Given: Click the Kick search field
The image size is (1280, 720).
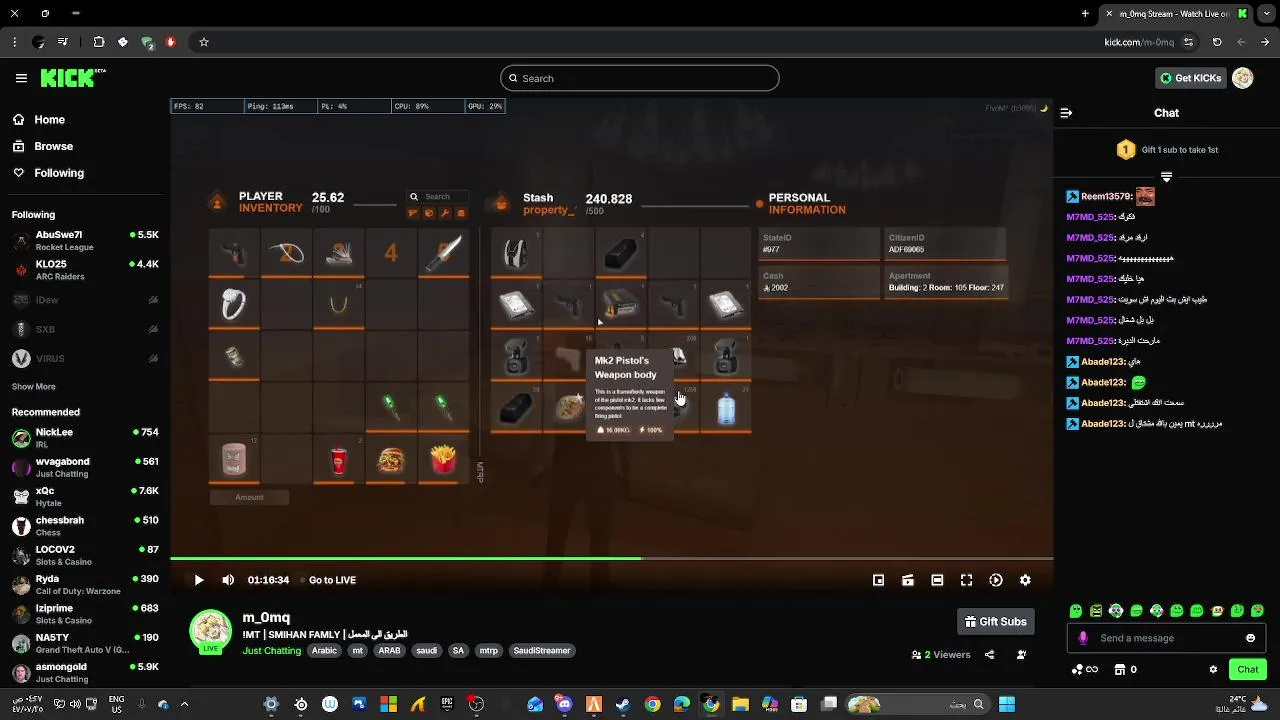Looking at the screenshot, I should (x=640, y=78).
